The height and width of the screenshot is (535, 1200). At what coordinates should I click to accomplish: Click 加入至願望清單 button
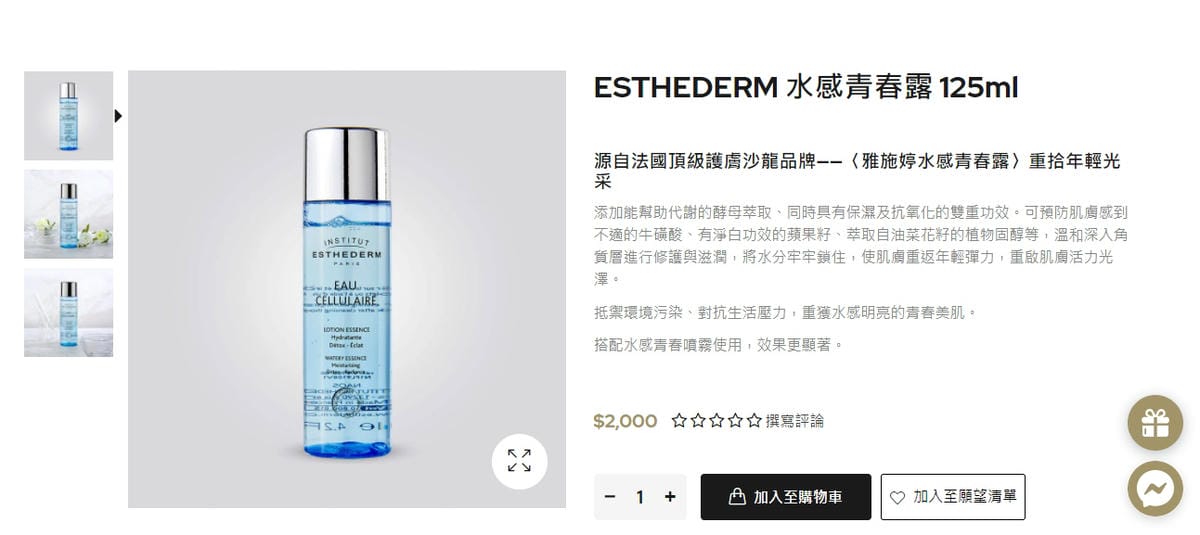tap(953, 497)
